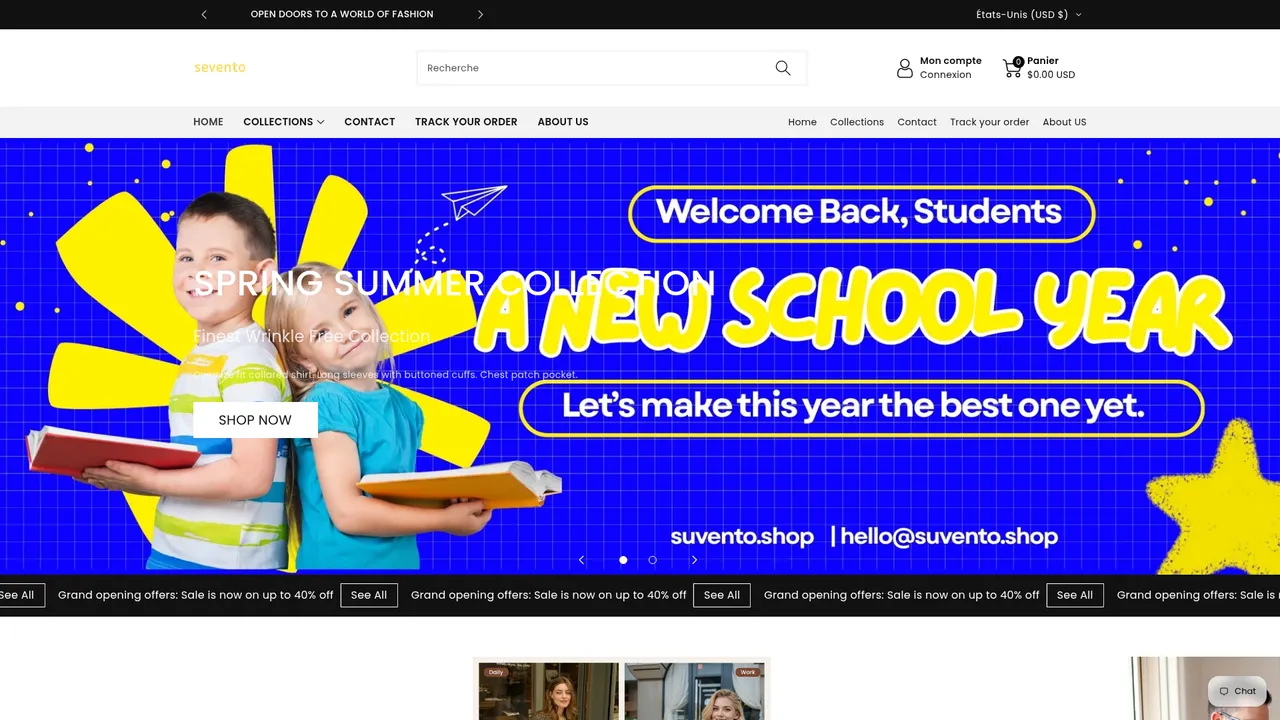Open the Chat widget
This screenshot has width=1280, height=720.
1238,691
